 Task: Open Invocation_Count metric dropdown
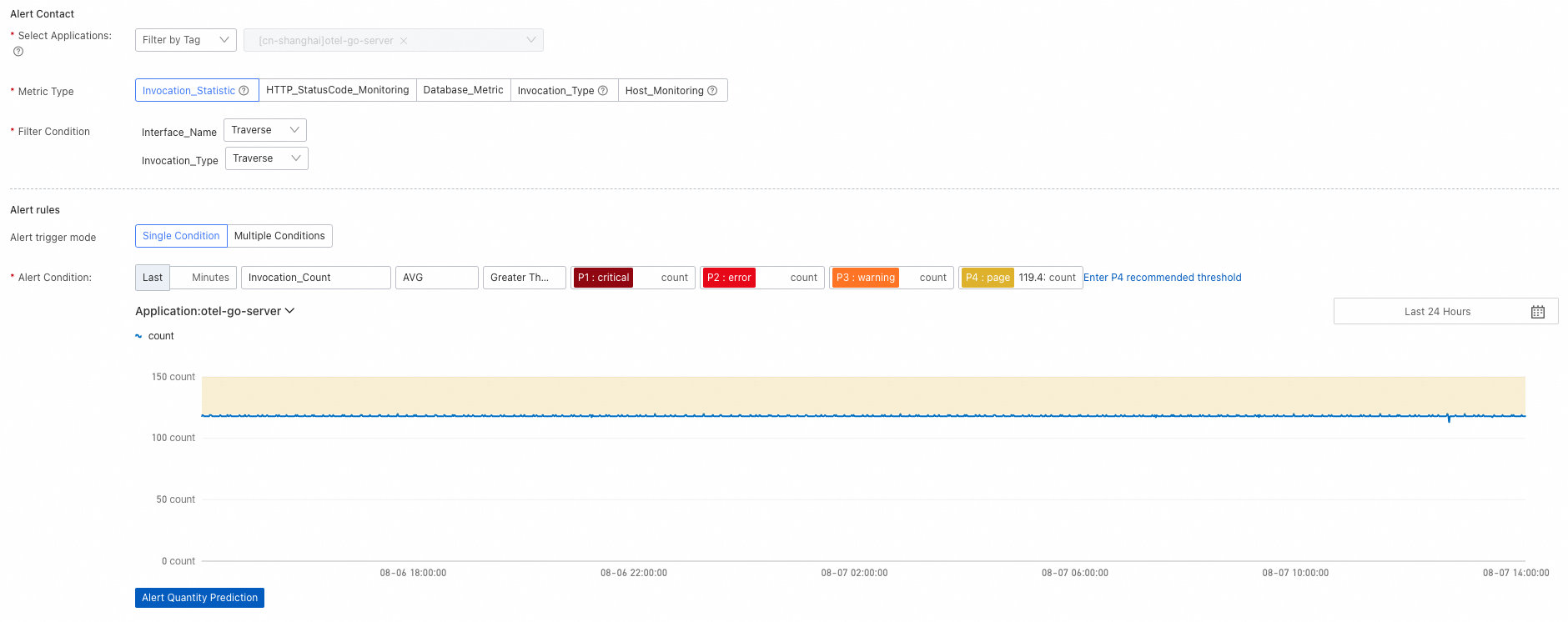point(316,278)
